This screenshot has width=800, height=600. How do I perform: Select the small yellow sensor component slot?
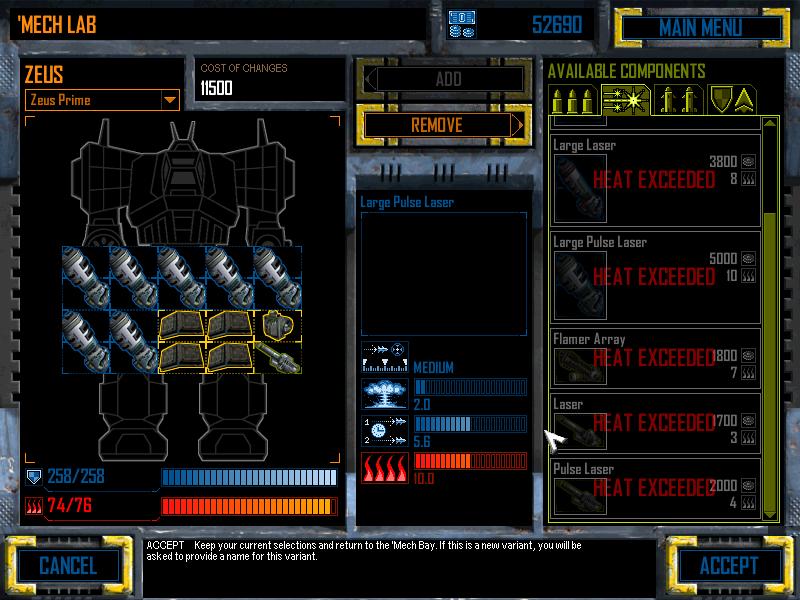pos(278,326)
